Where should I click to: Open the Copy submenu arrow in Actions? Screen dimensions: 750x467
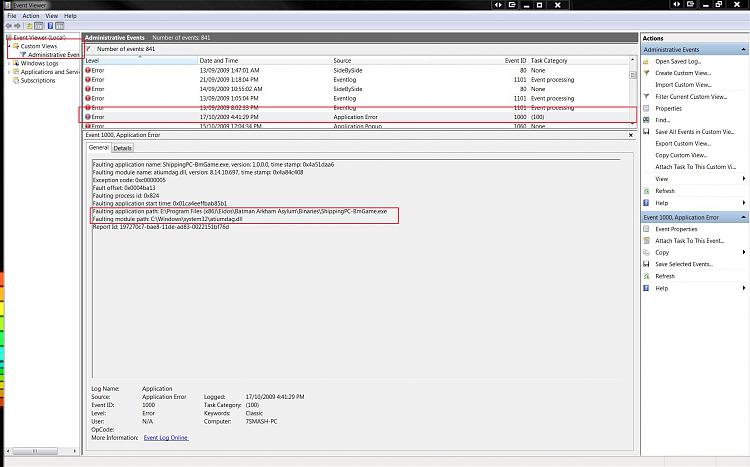click(744, 253)
